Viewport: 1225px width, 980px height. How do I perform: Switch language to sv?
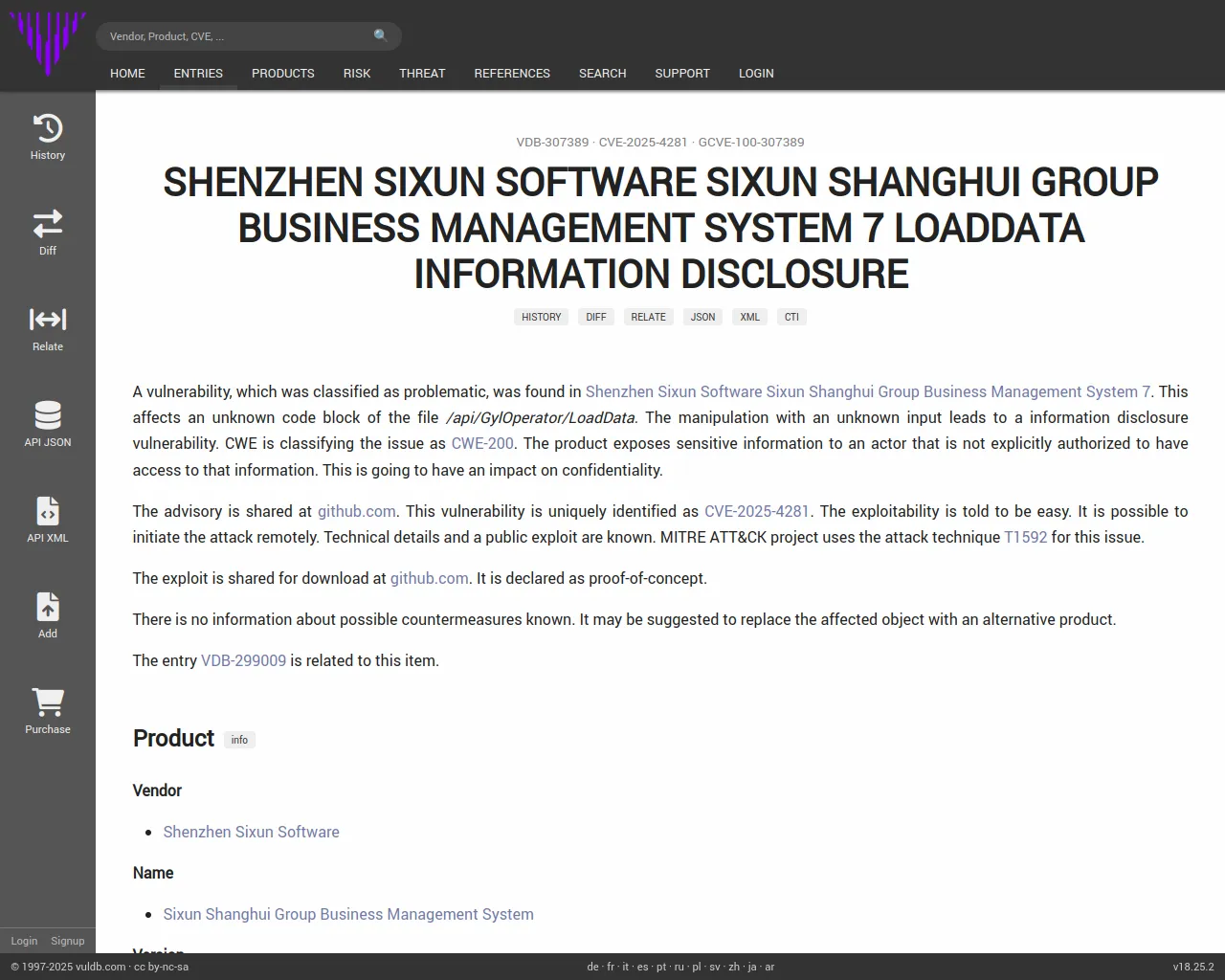tap(715, 967)
